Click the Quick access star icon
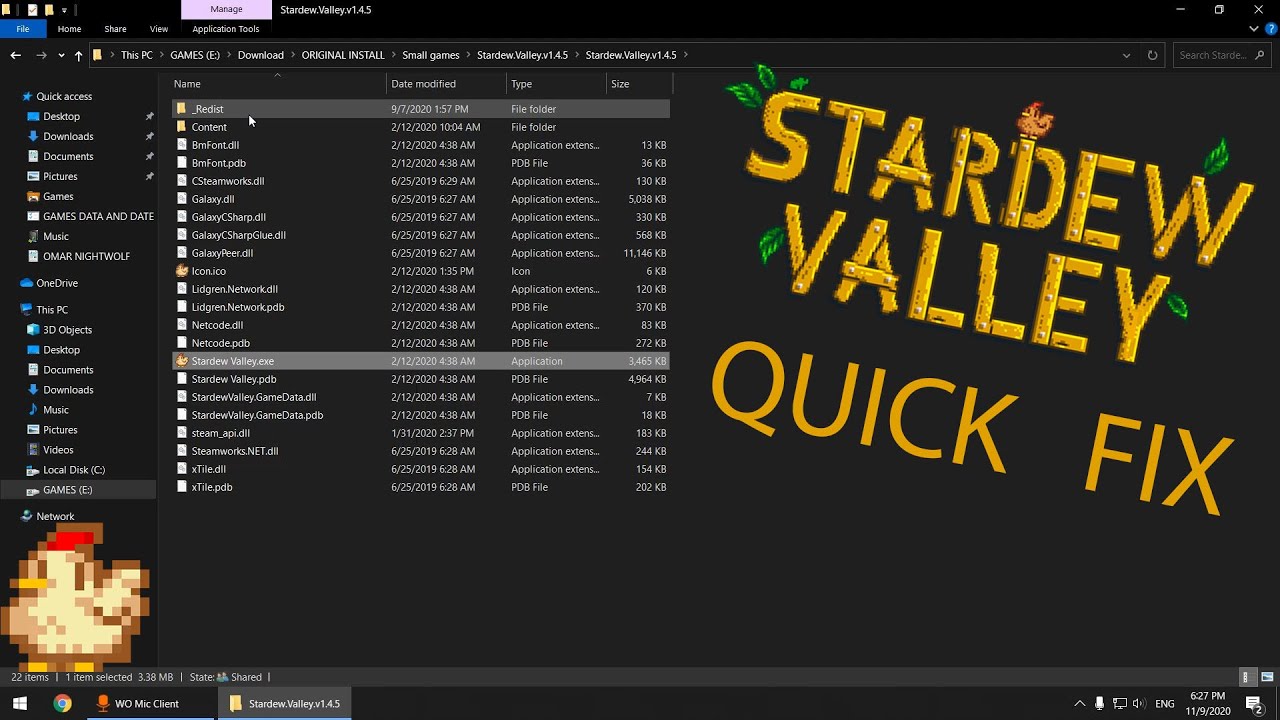Viewport: 1280px width, 720px height. click(x=27, y=96)
